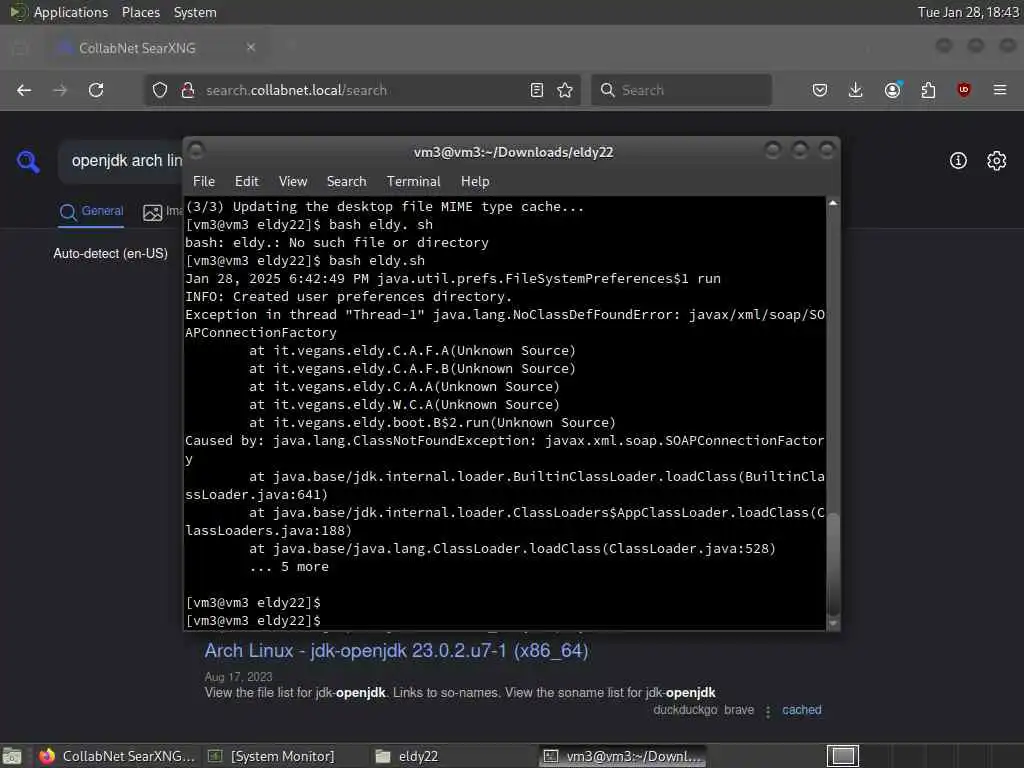Screen dimensions: 1024x768
Task: Click the brave engine label
Action: tap(739, 710)
